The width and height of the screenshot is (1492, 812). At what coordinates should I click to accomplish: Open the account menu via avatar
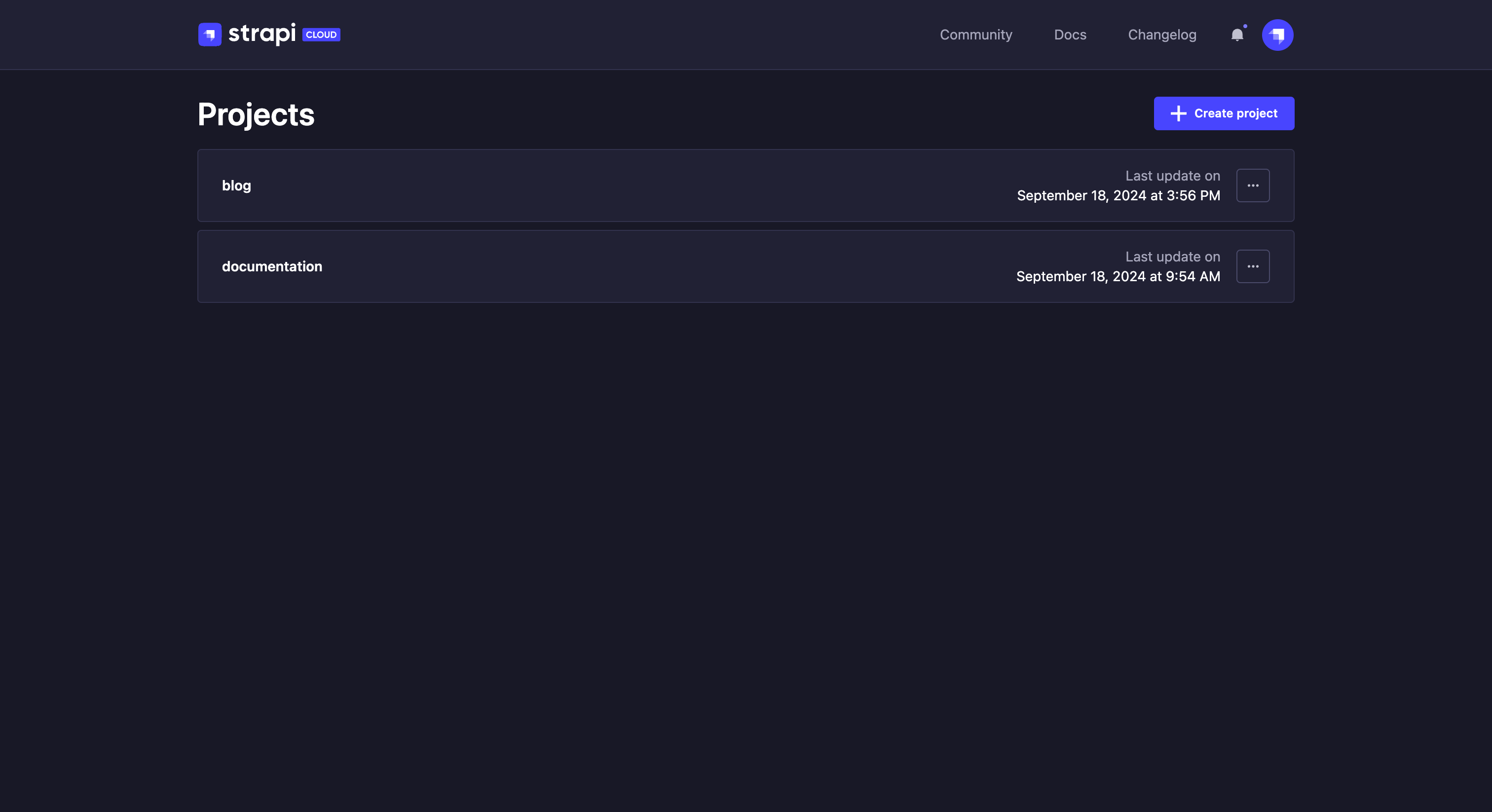[x=1278, y=35]
